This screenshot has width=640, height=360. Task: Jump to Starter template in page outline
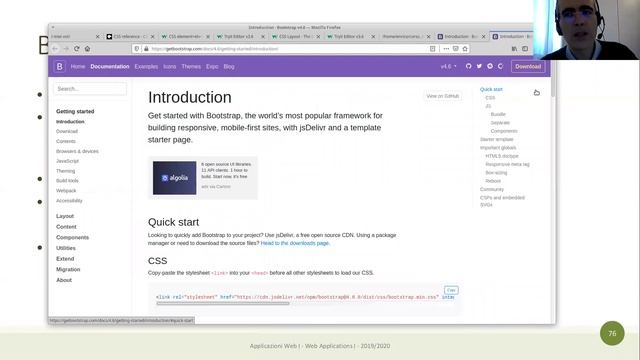[x=496, y=139]
